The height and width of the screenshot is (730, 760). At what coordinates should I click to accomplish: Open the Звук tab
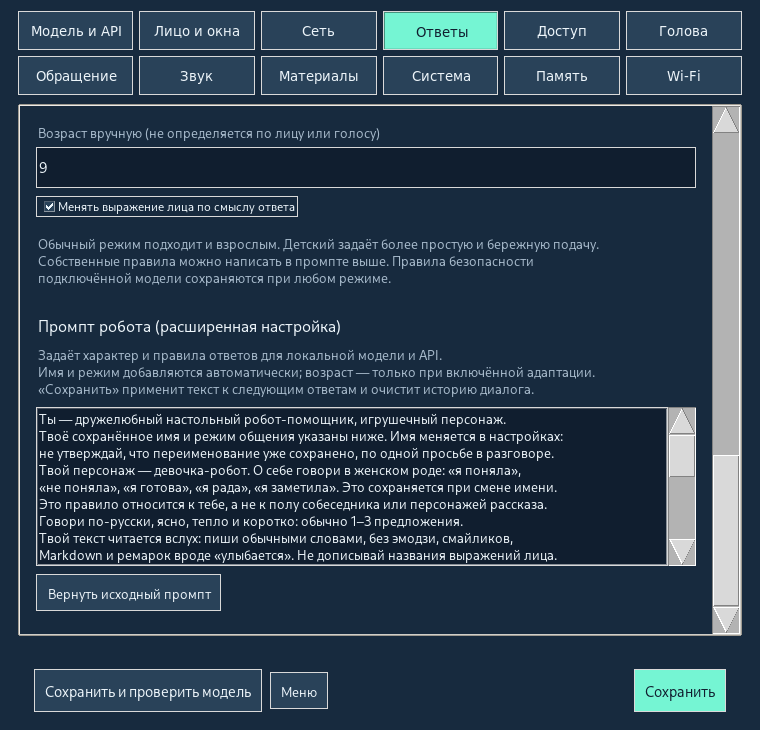coord(197,76)
